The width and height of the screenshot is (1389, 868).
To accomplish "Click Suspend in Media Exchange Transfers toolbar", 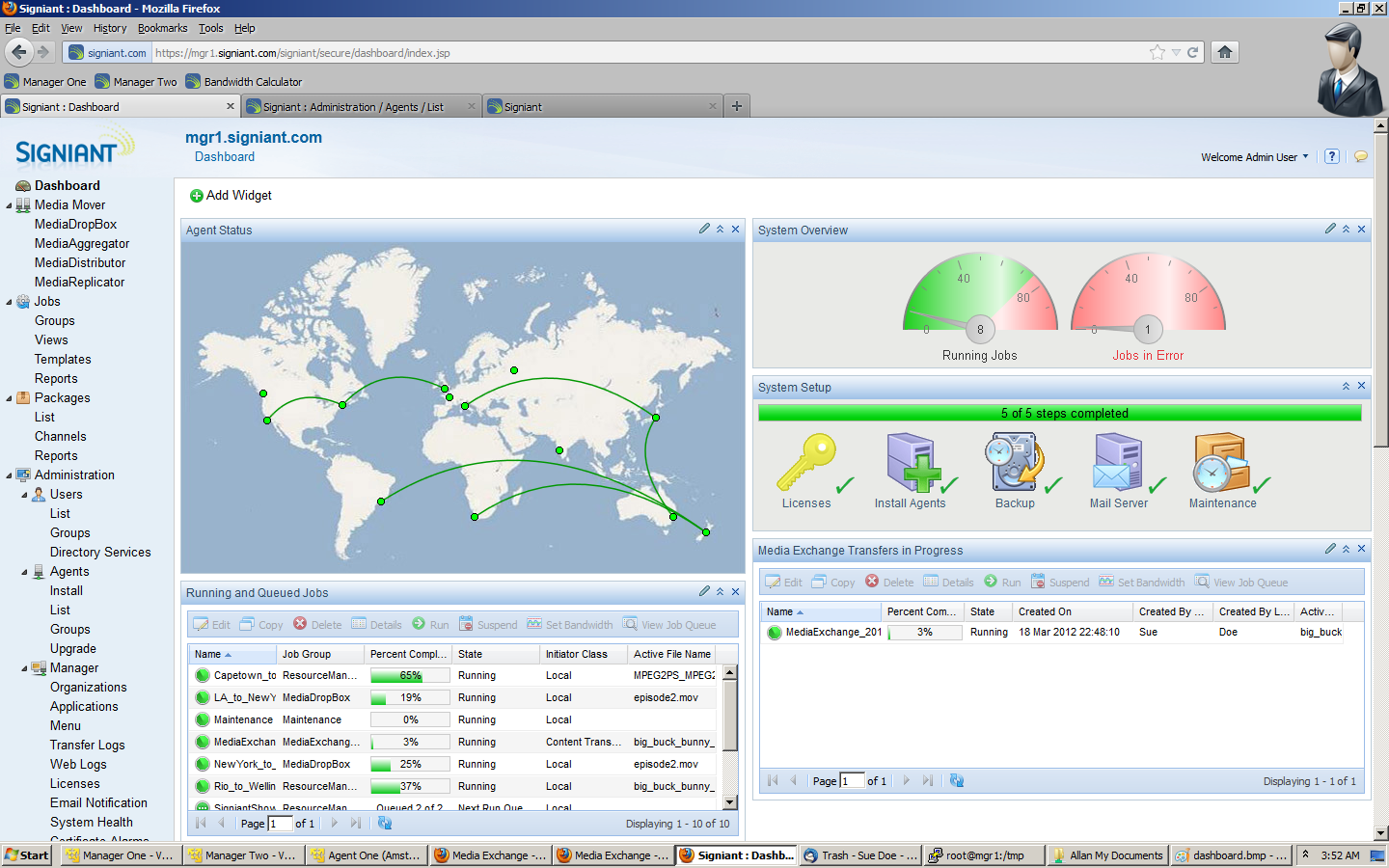I will [x=1060, y=582].
